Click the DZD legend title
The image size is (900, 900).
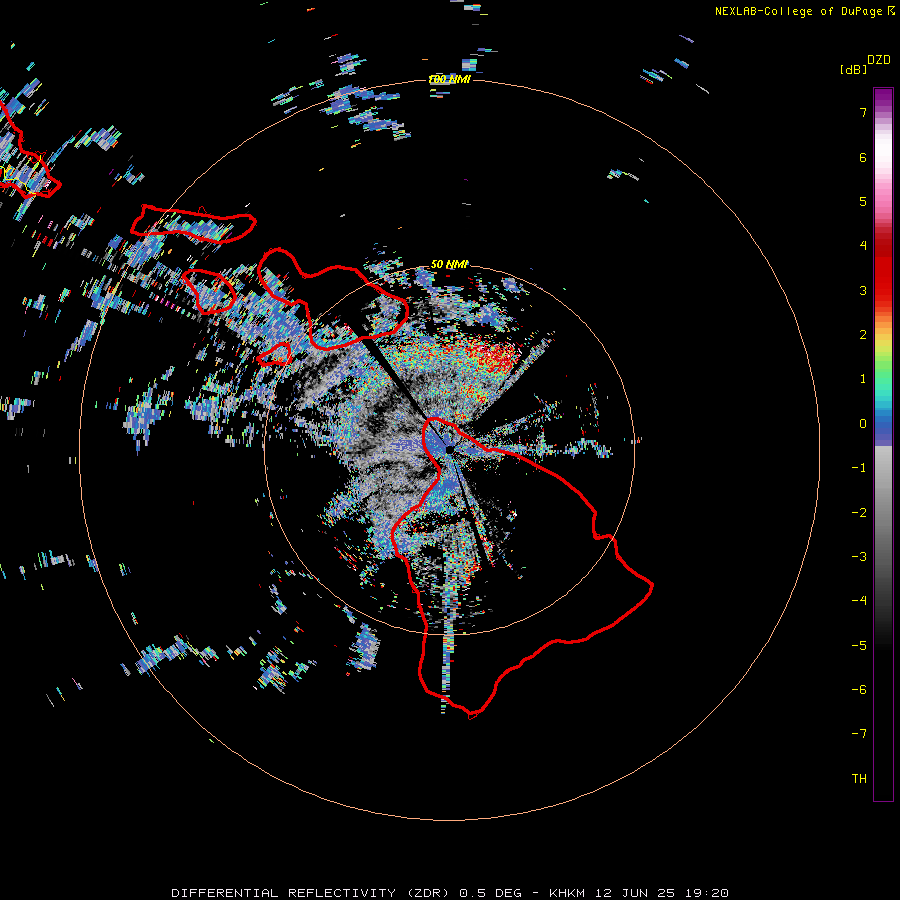[879, 60]
